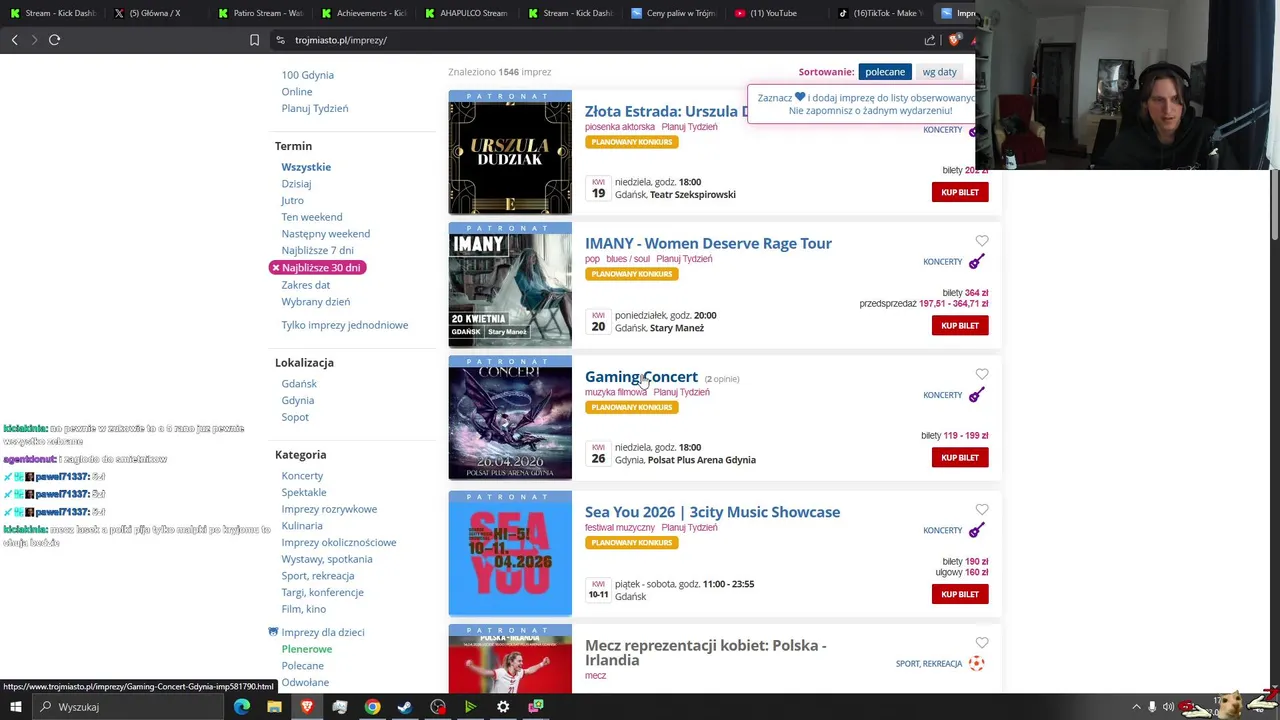Filter events to Dzisiaj

tap(296, 184)
